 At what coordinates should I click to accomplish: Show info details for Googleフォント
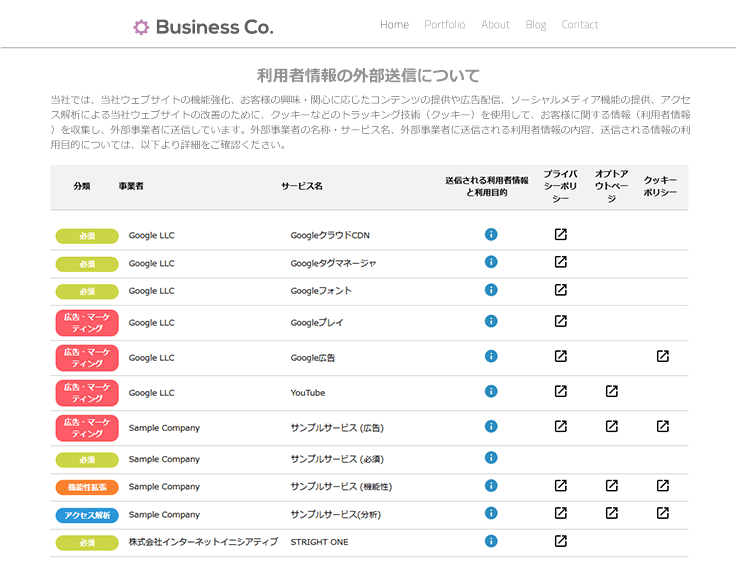click(x=491, y=290)
